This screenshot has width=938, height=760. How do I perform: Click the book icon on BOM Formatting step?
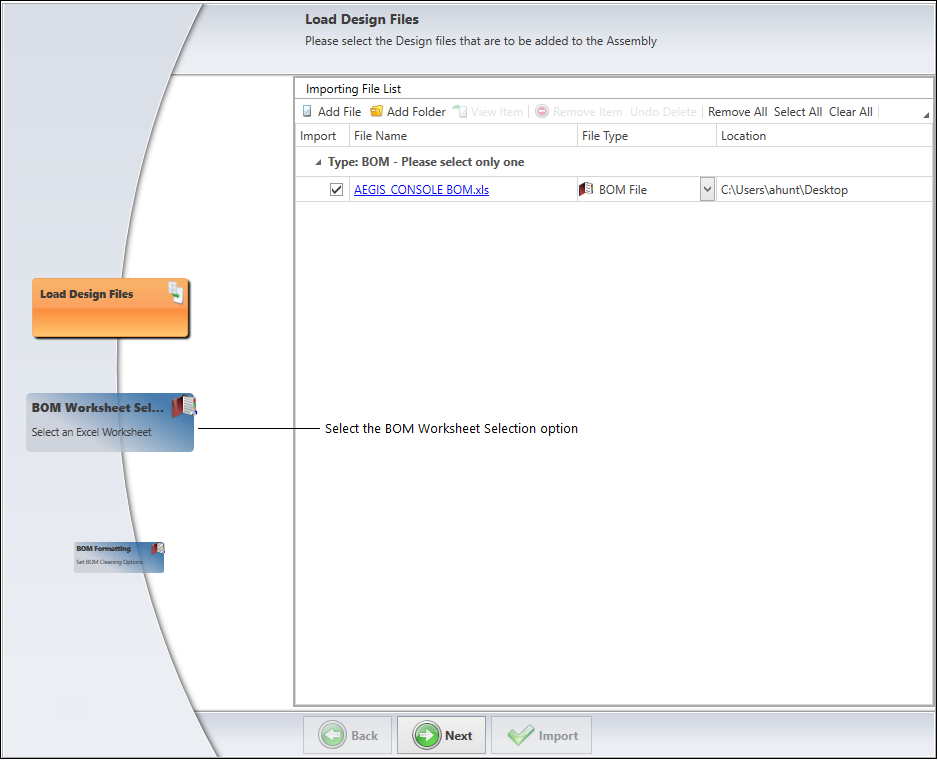click(156, 547)
